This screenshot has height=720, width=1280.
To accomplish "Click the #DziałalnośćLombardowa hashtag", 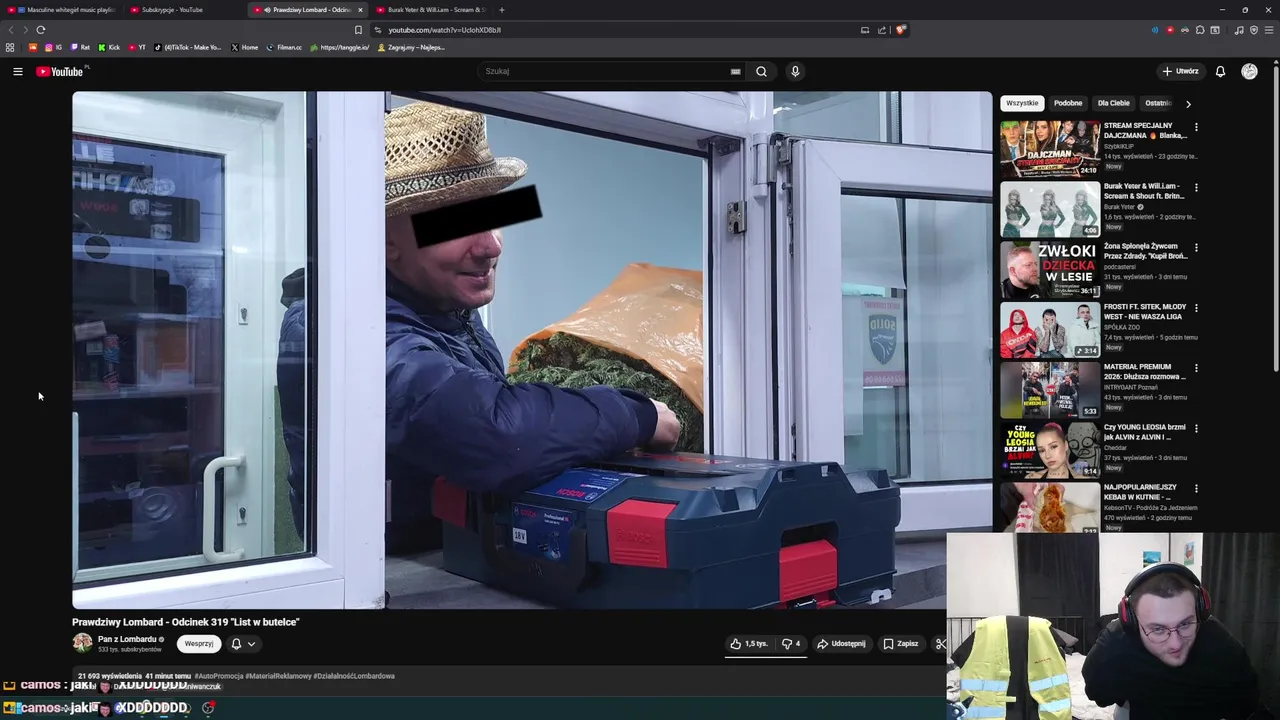I will tap(354, 676).
